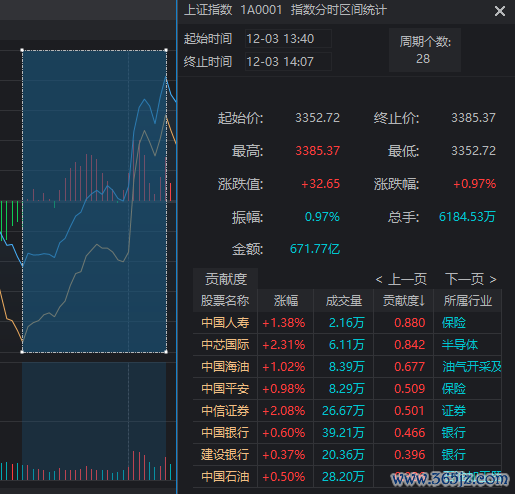Image resolution: width=515 pixels, height=494 pixels.
Task: Click the bottom-left selection handle on chart
Action: click(22, 352)
